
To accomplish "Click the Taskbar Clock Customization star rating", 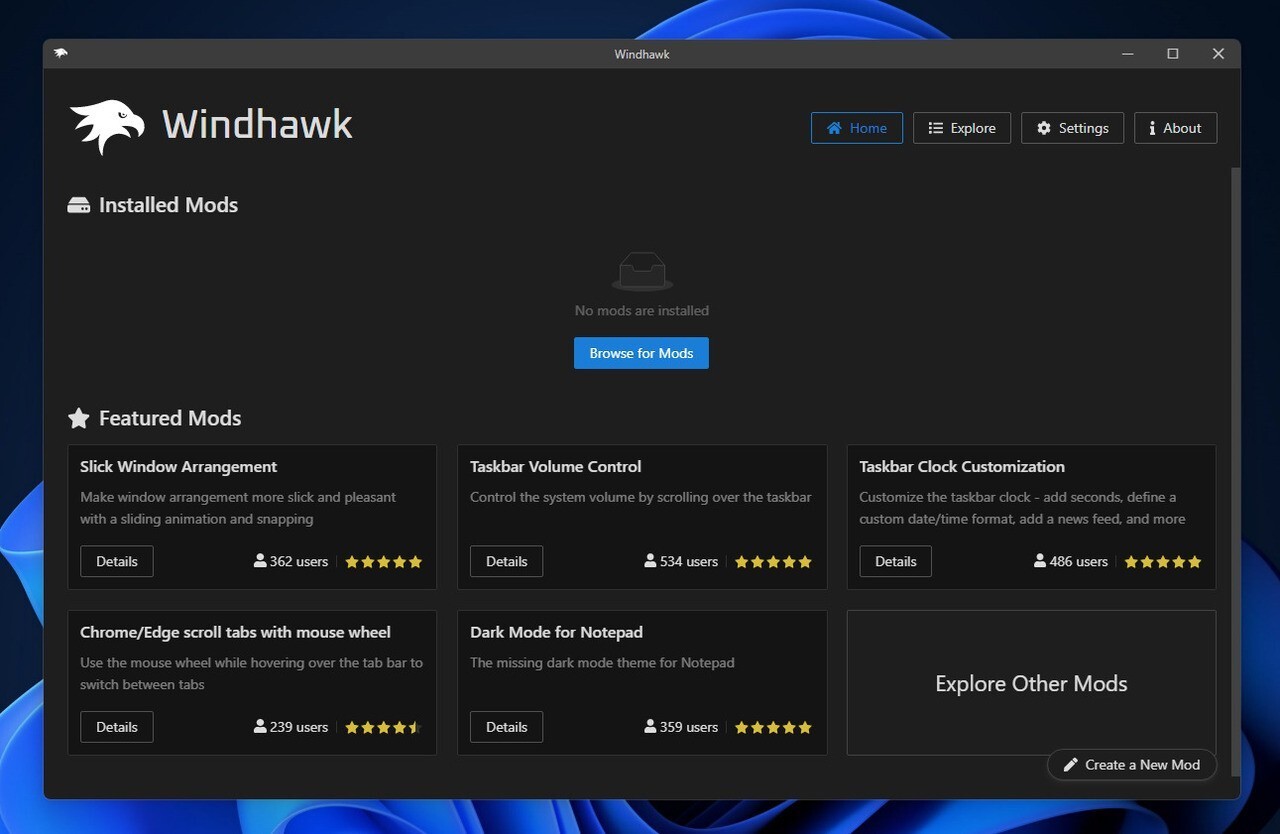I will click(x=1163, y=562).
